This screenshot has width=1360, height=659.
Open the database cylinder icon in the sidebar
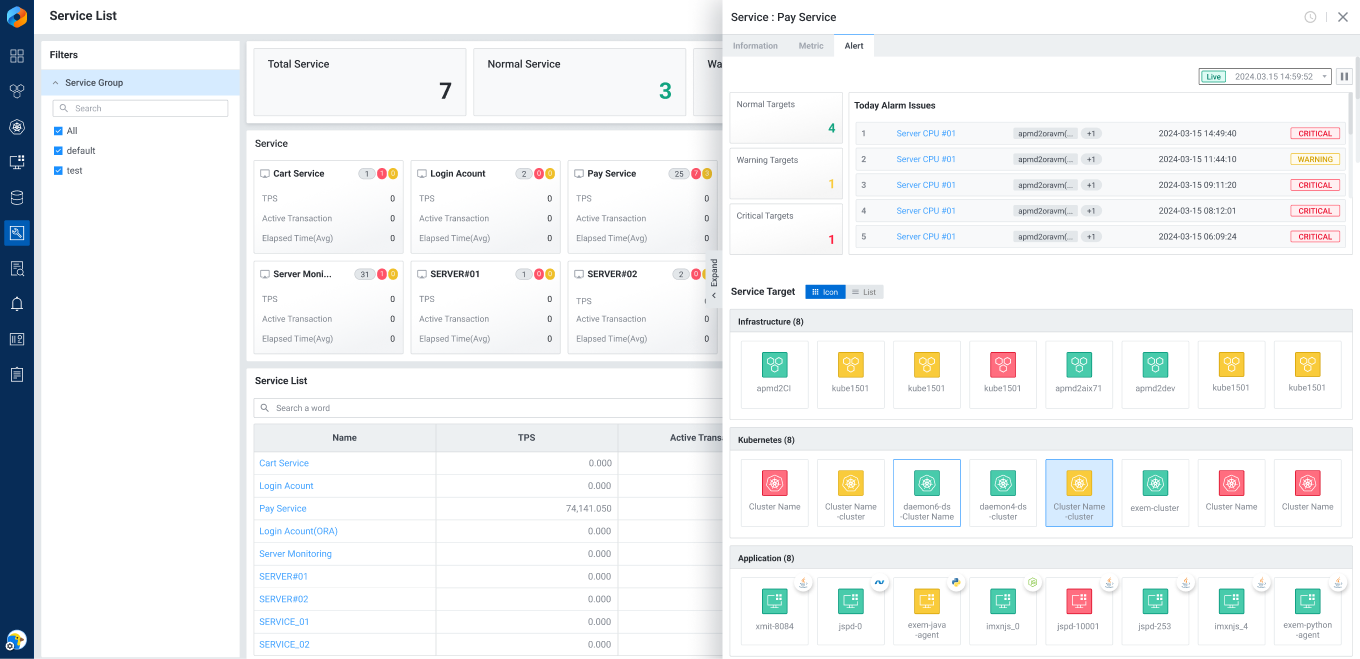point(17,197)
